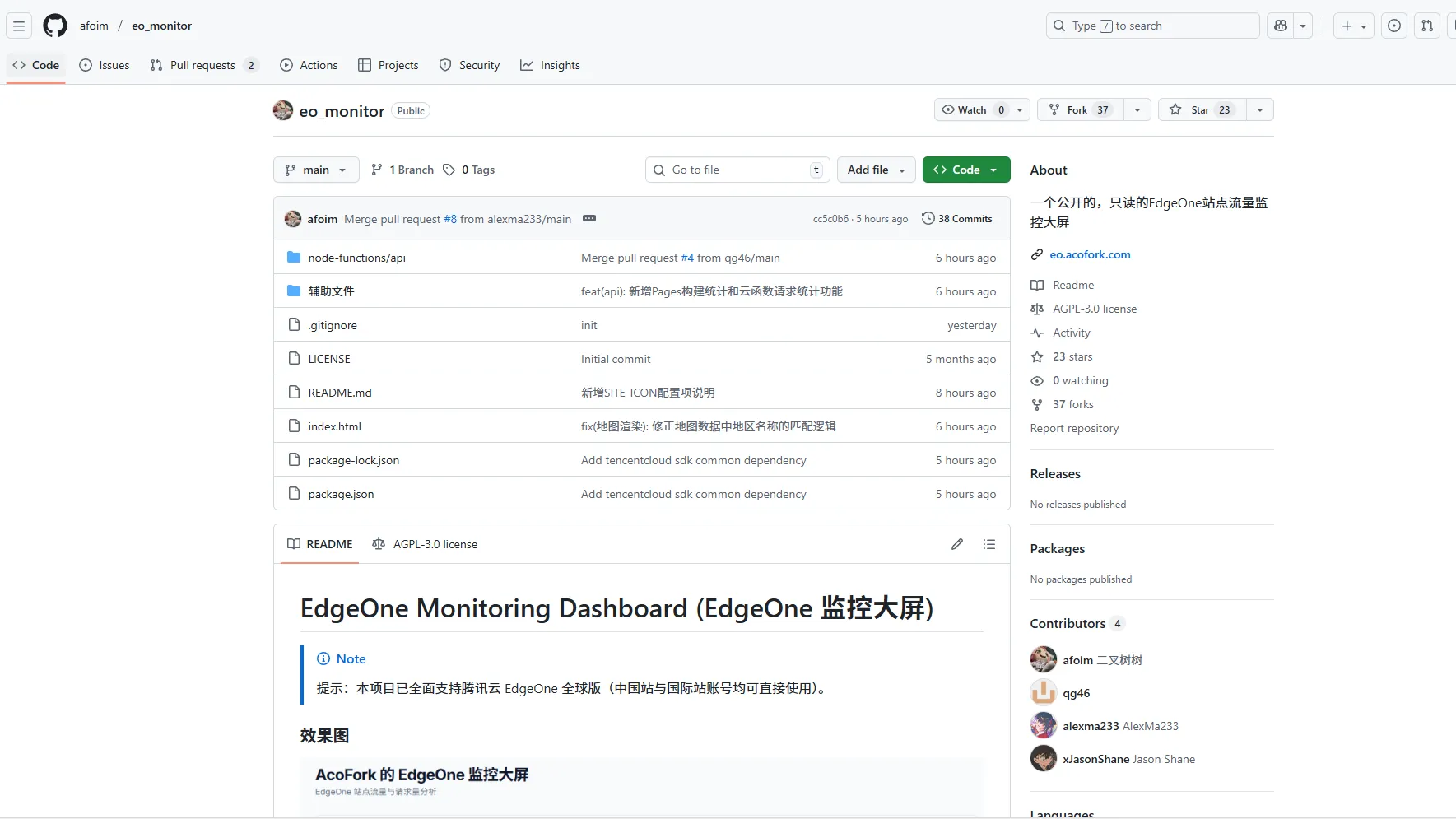Toggle Watch for this repository

coord(973,109)
